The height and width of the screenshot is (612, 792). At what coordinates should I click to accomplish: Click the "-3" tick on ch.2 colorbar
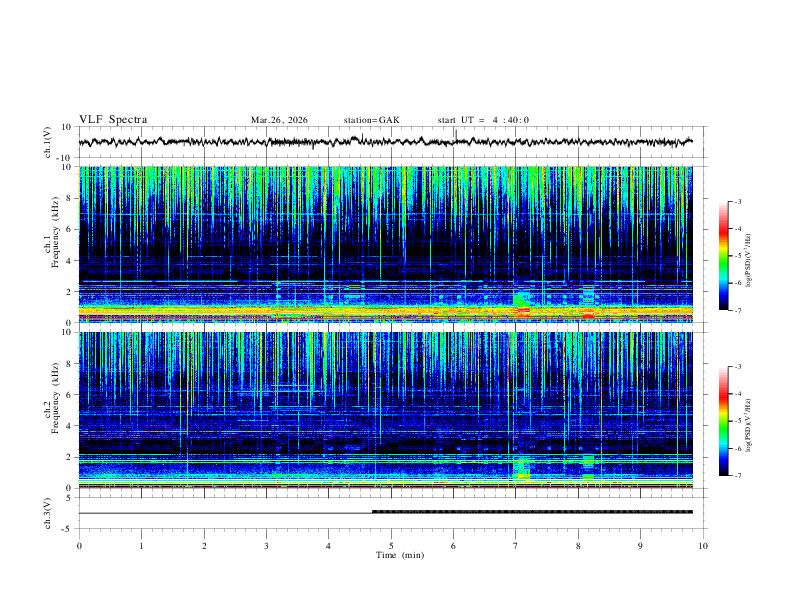pos(737,367)
